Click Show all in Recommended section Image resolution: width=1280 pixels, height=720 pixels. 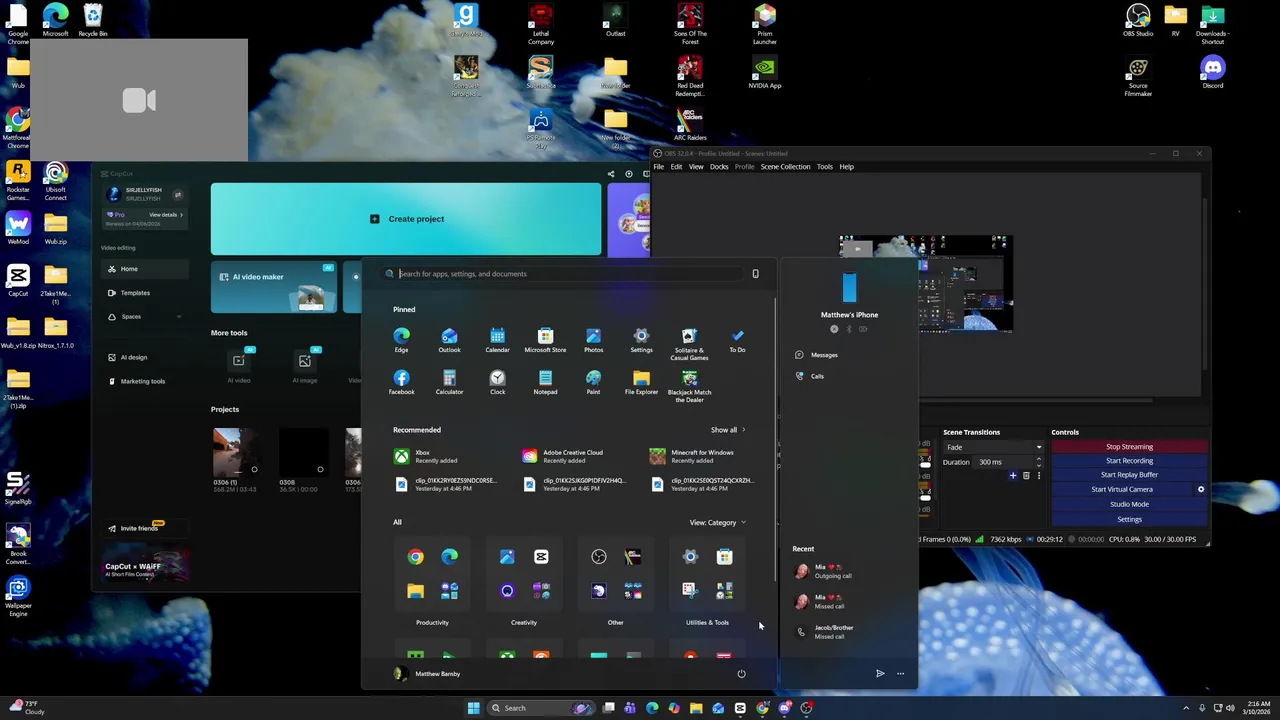point(728,430)
